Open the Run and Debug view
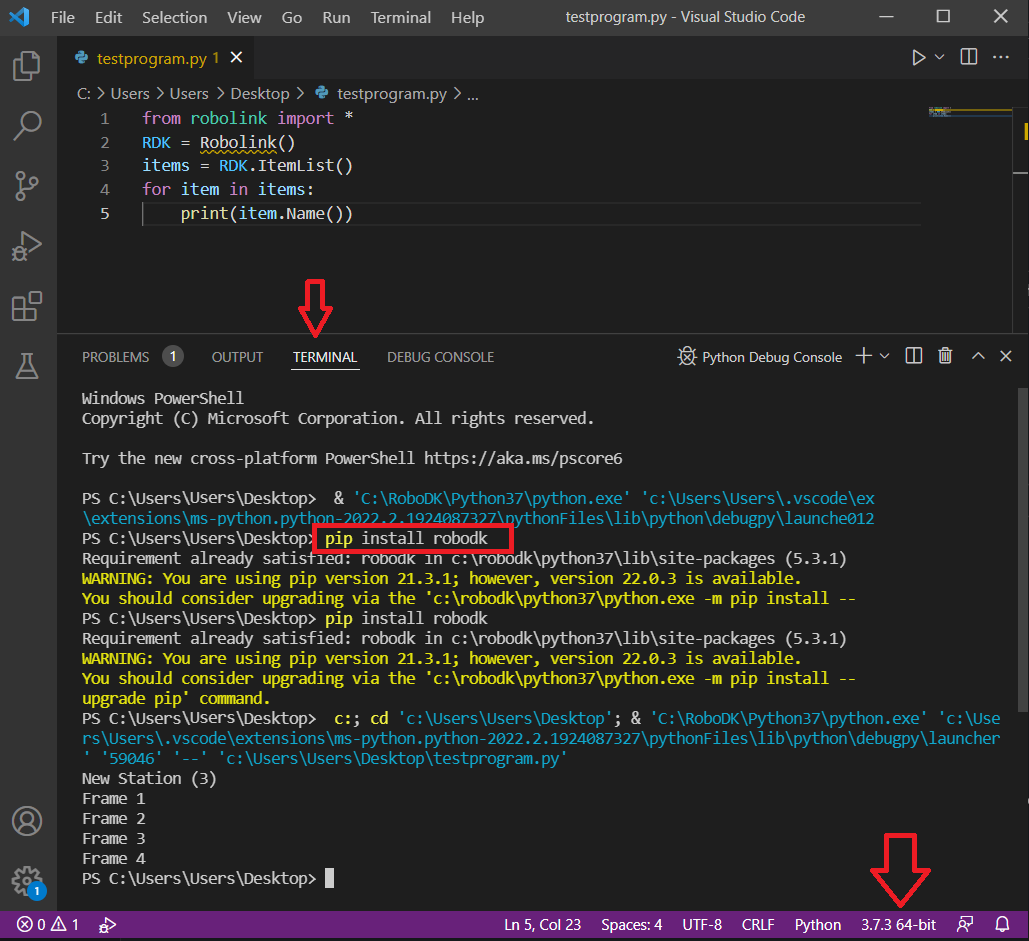Image resolution: width=1029 pixels, height=941 pixels. 27,246
